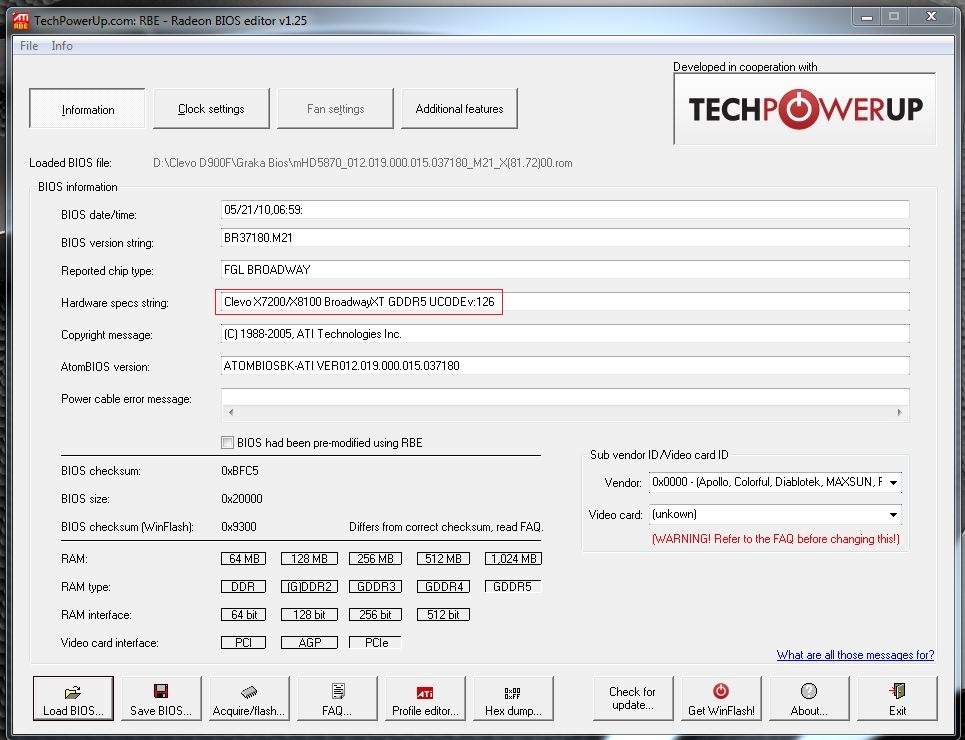Select the 512 bit RAM interface indicator

click(443, 614)
